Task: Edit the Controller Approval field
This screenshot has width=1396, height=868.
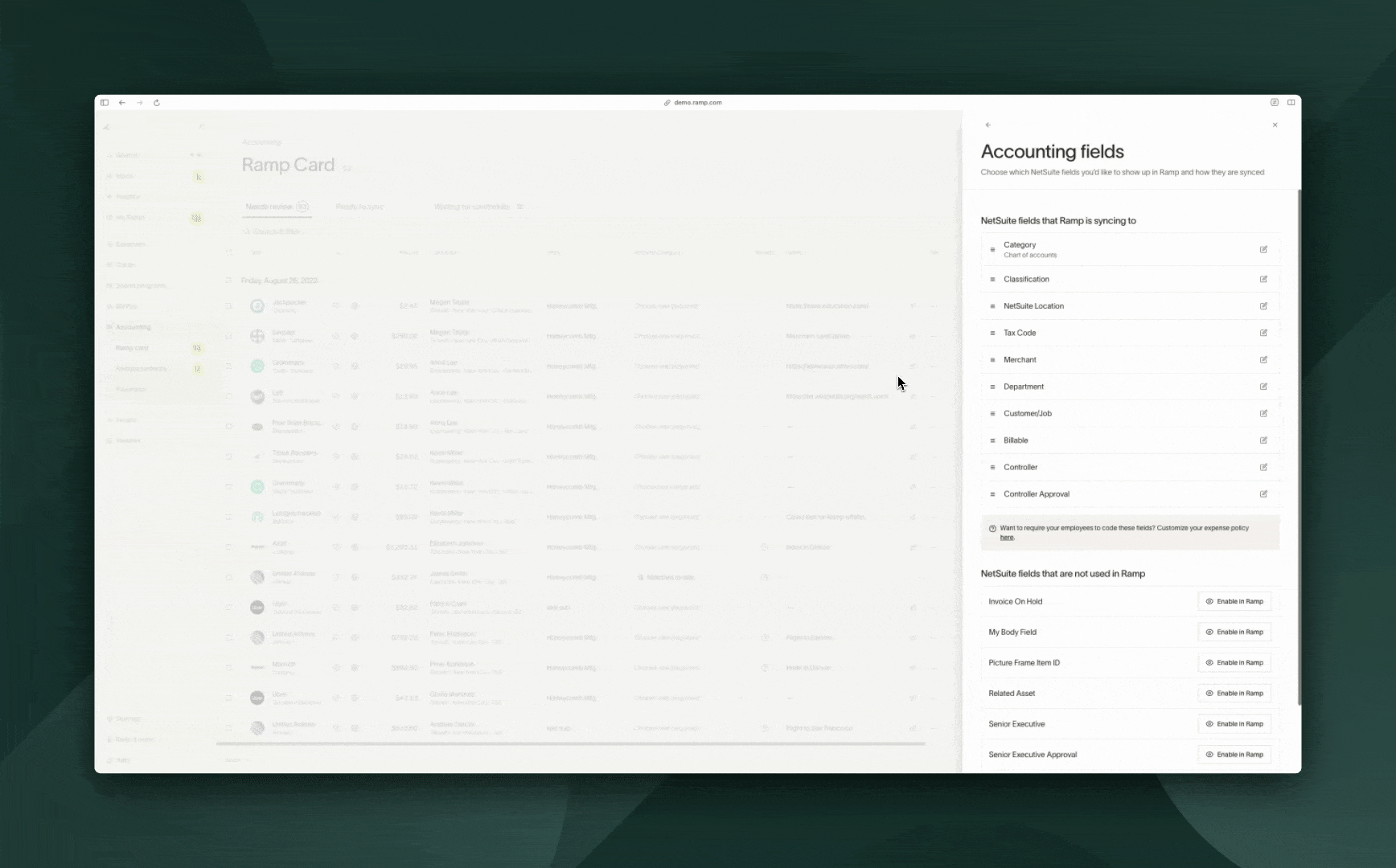Action: (1263, 494)
